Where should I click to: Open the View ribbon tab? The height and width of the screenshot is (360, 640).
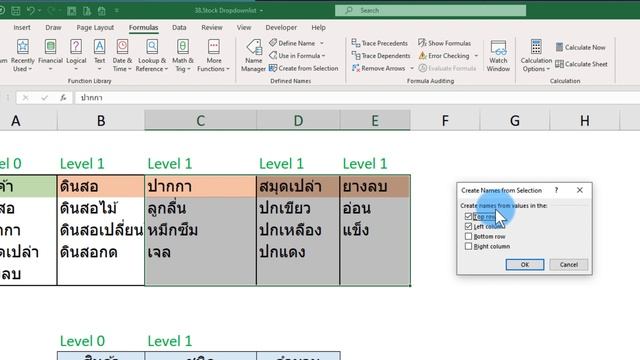244,27
